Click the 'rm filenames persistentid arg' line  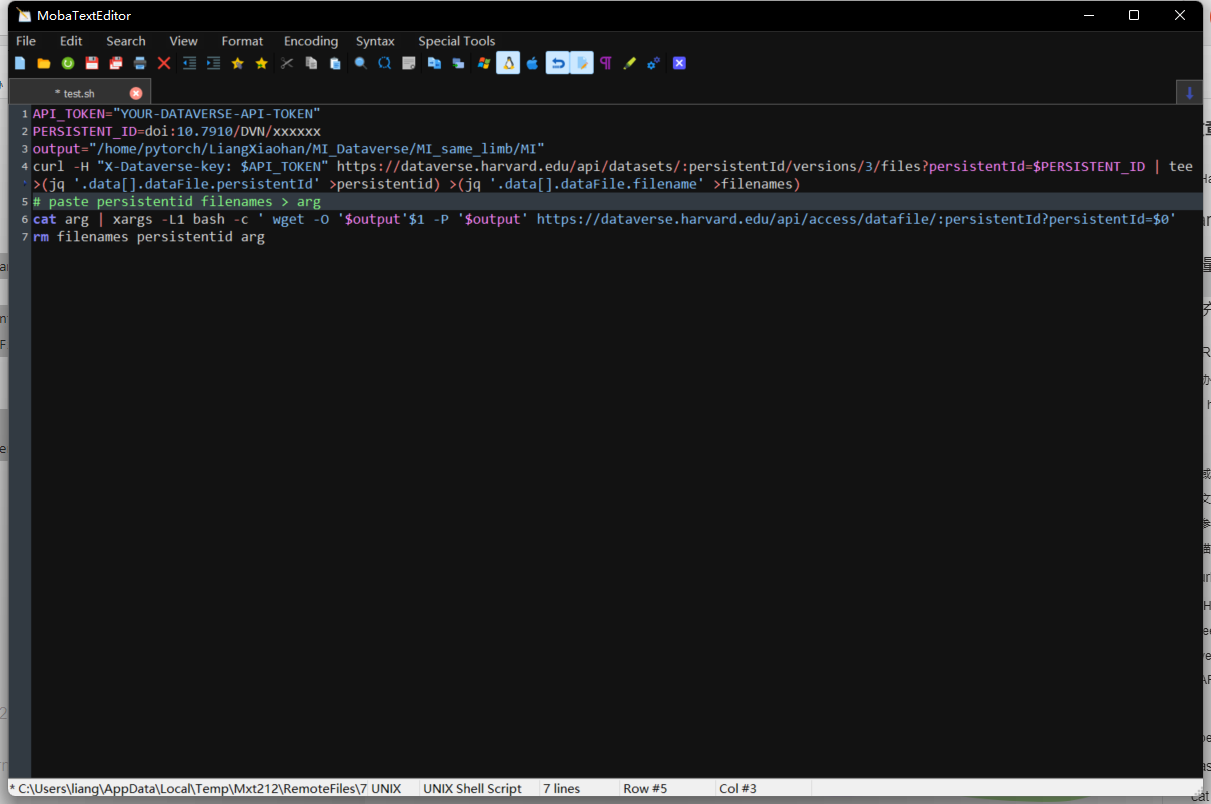click(x=148, y=237)
